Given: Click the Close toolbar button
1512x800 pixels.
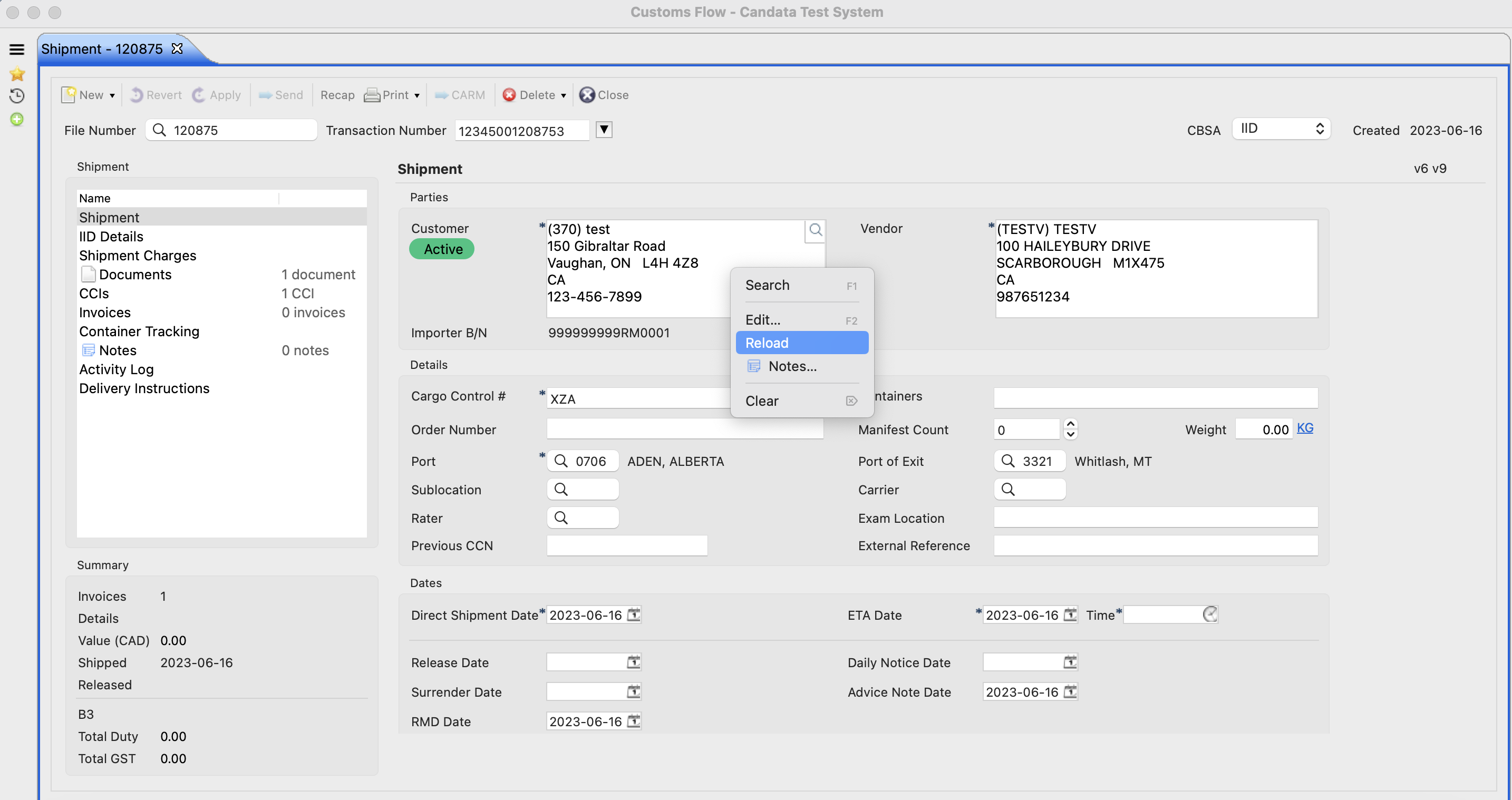Looking at the screenshot, I should tap(604, 95).
